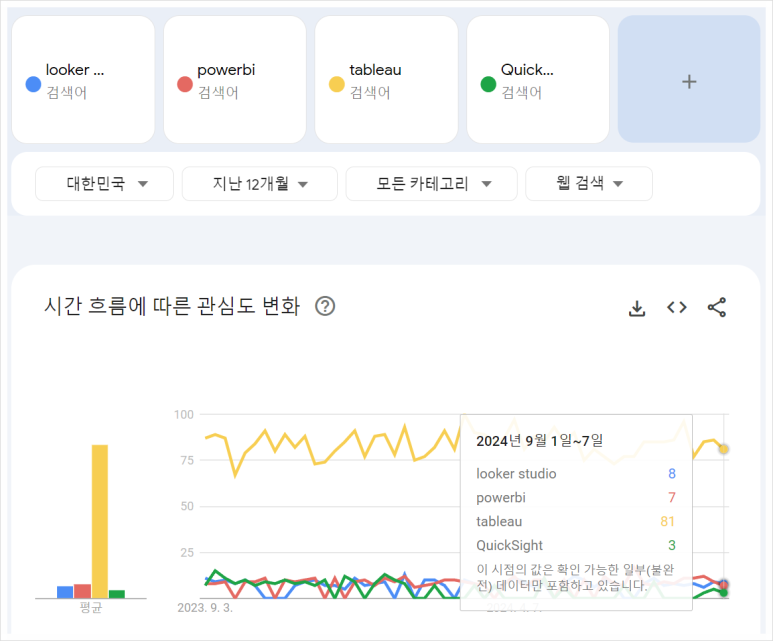Click the yellow tableau average bar
This screenshot has width=773, height=641.
pyautogui.click(x=100, y=521)
